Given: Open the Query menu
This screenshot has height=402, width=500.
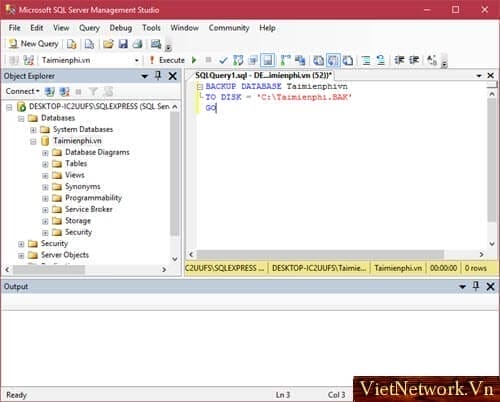Looking at the screenshot, I should tap(89, 28).
